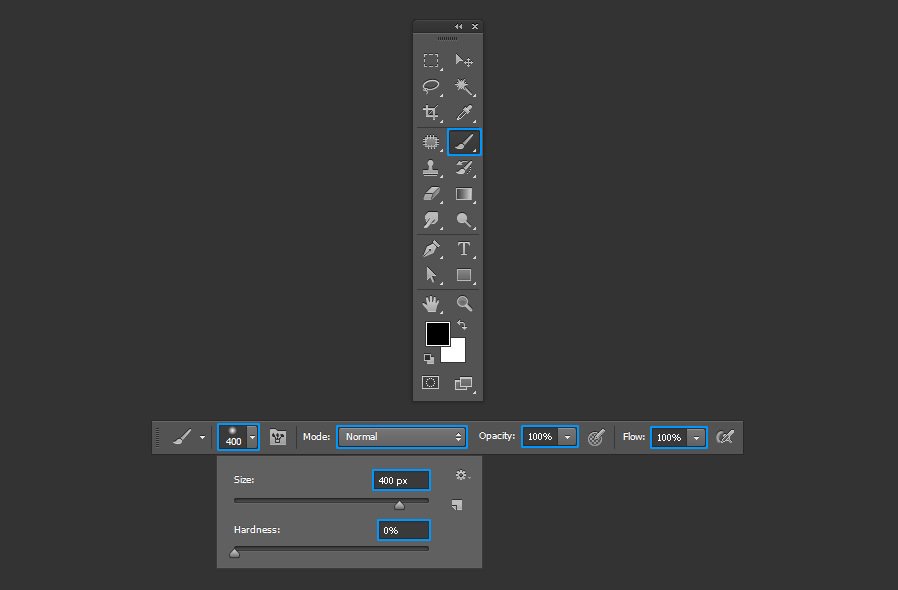Viewport: 898px width, 590px height.
Task: Select the Eyedropper tool
Action: pyautogui.click(x=464, y=113)
